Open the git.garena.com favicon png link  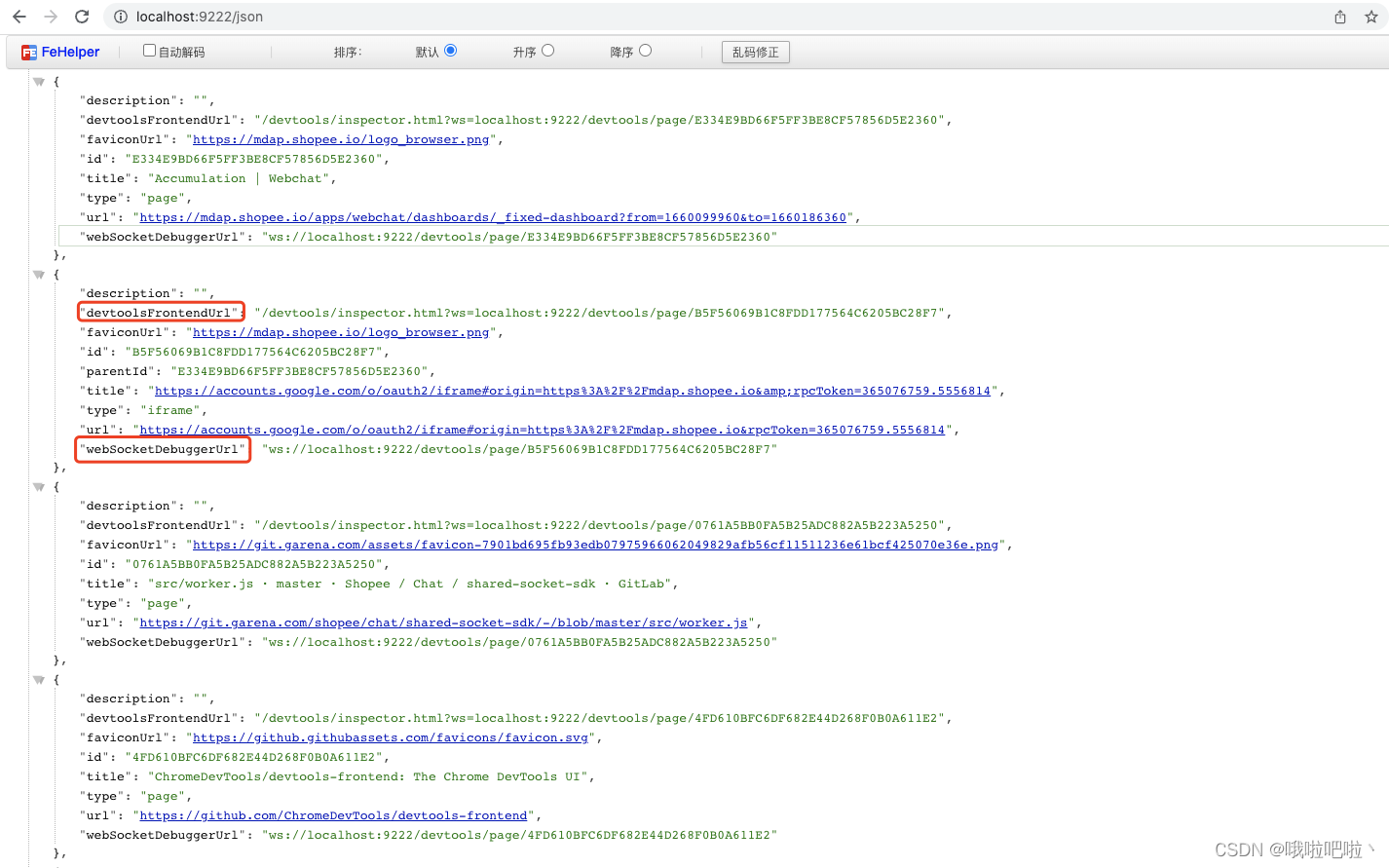pyautogui.click(x=595, y=545)
